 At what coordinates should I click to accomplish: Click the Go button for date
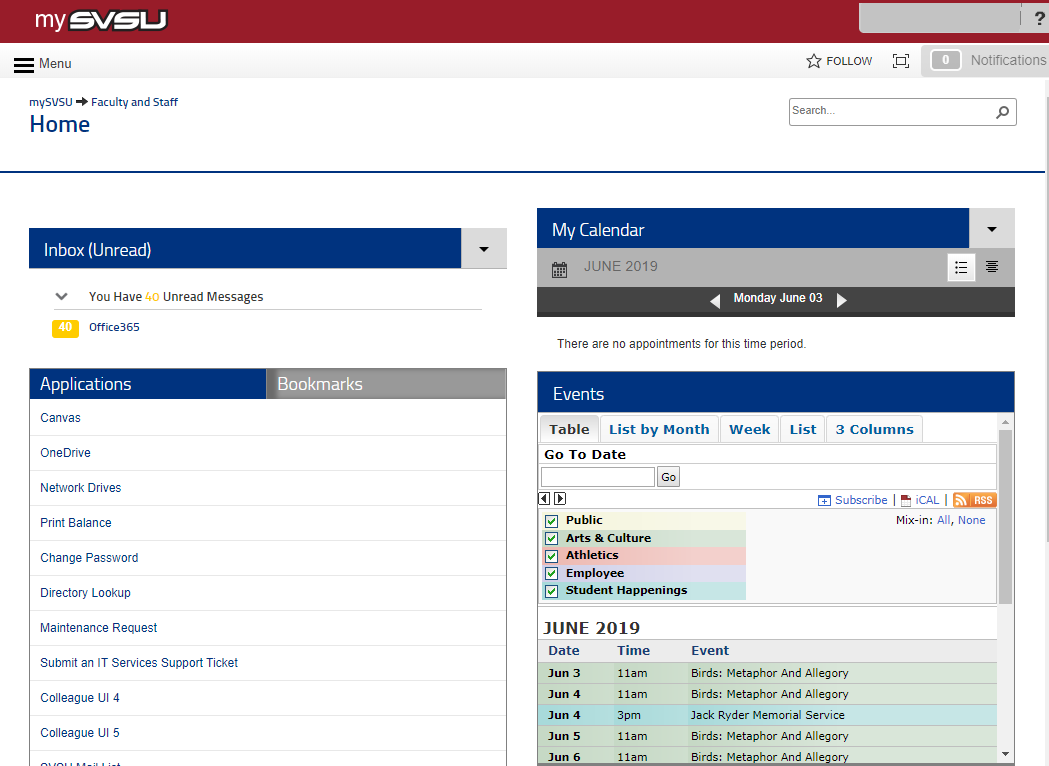[669, 477]
